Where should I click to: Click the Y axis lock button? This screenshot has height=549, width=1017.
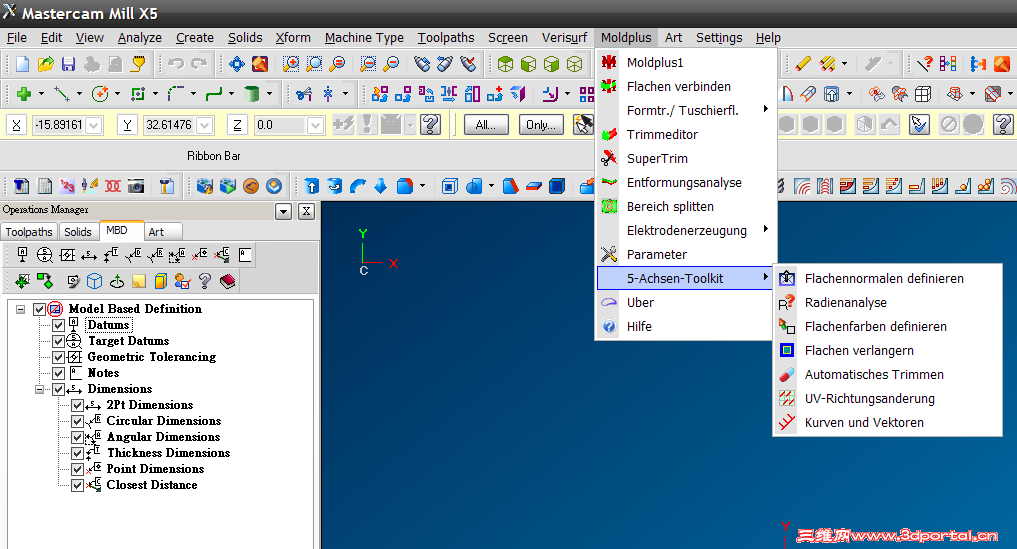[127, 125]
